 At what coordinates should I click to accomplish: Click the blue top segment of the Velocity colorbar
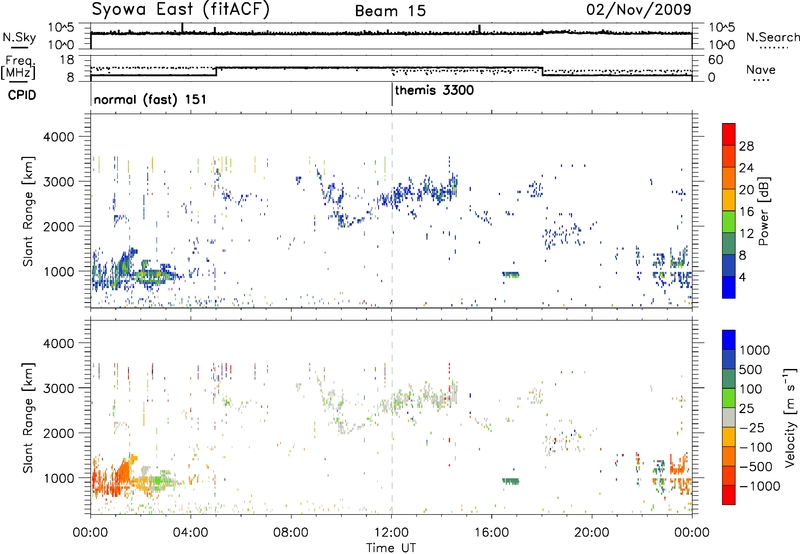[x=729, y=340]
